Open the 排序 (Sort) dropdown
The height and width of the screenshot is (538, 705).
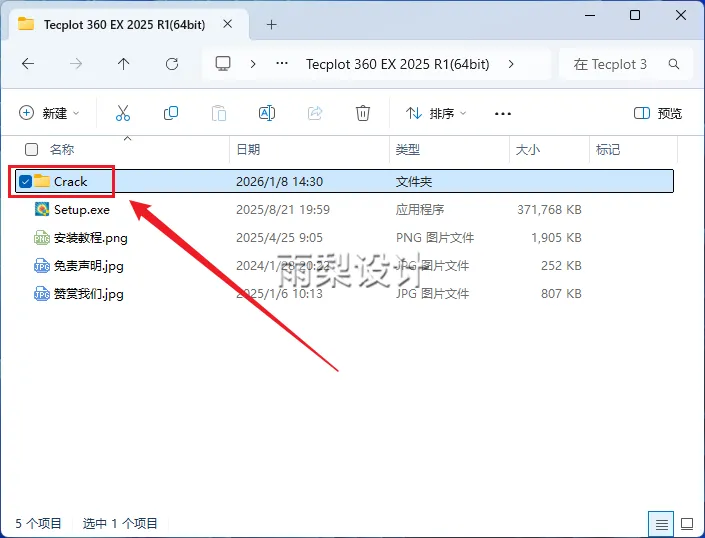tap(436, 113)
